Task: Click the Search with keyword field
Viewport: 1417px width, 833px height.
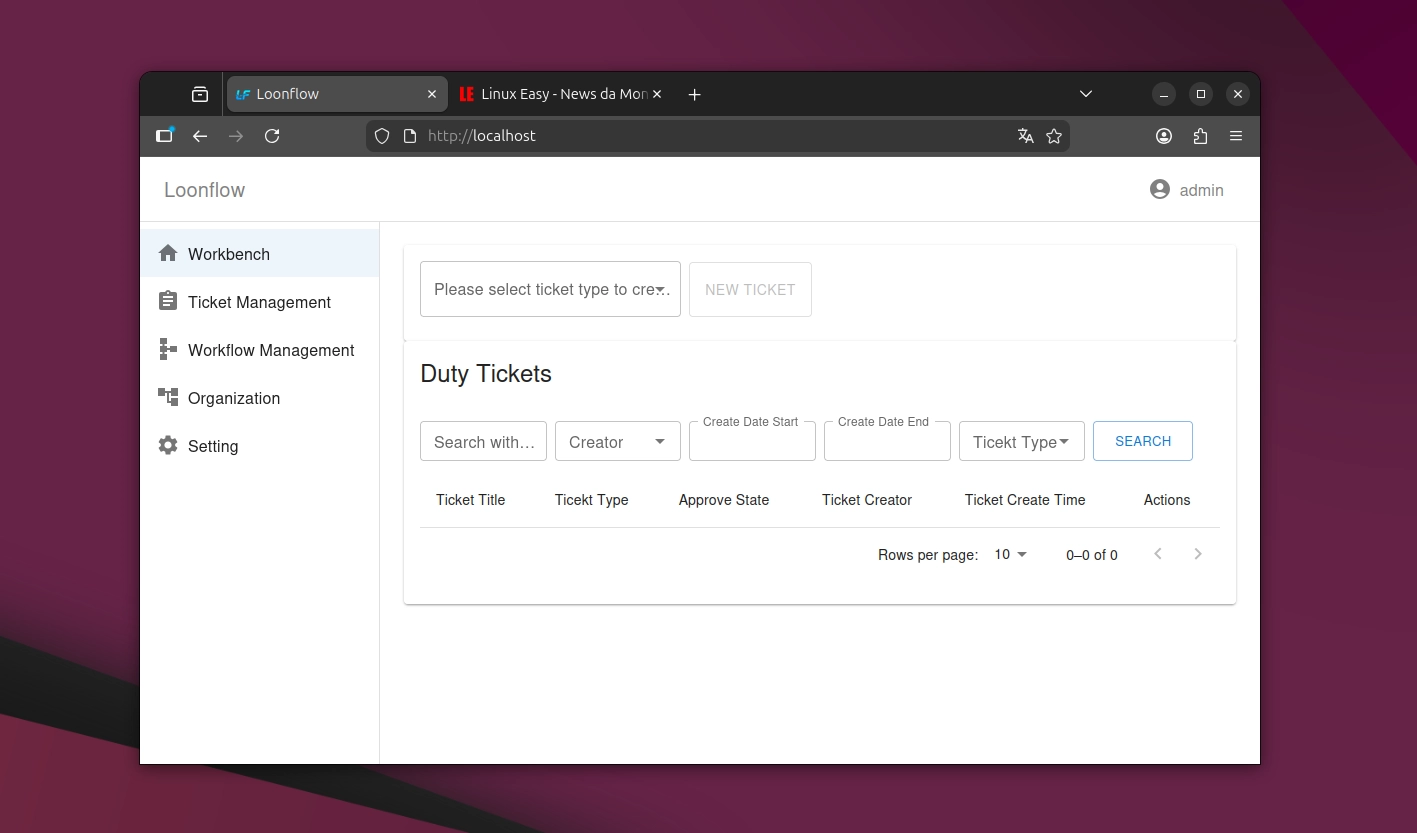Action: pyautogui.click(x=483, y=442)
